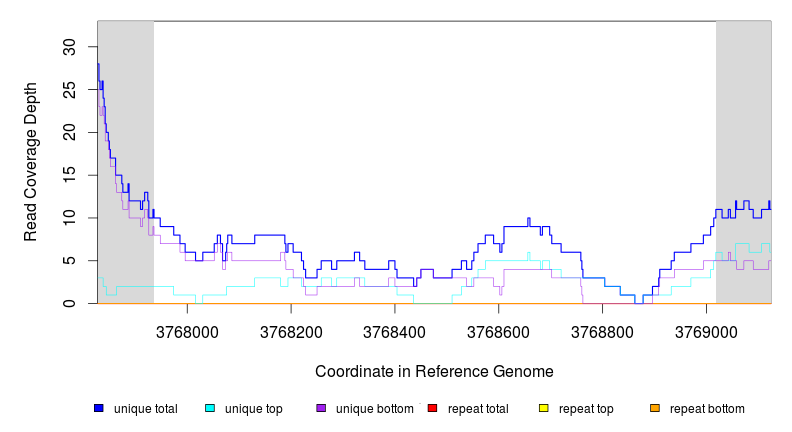Select the 15 y-axis tick label
The image size is (792, 432).
tap(69, 175)
